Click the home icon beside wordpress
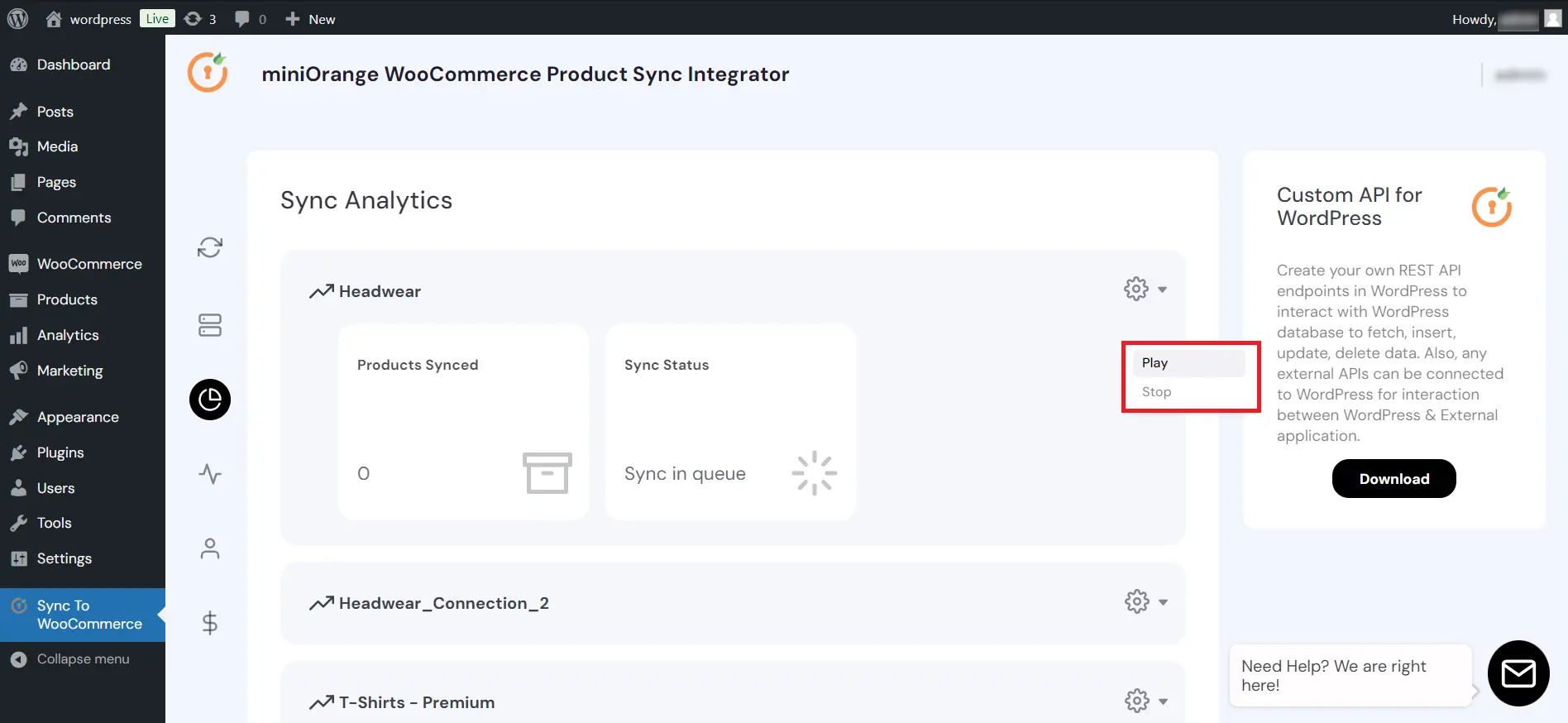 (x=54, y=18)
